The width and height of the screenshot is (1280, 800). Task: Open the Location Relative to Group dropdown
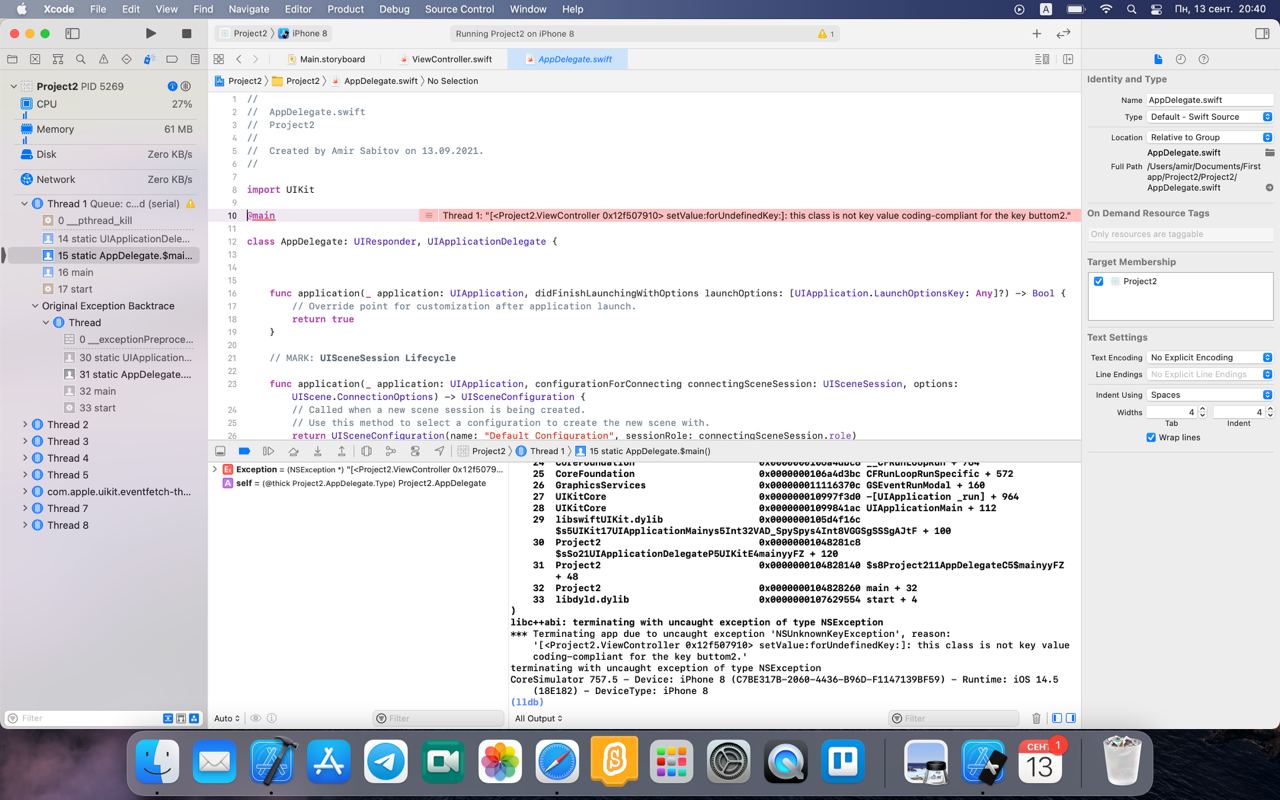tap(1210, 137)
